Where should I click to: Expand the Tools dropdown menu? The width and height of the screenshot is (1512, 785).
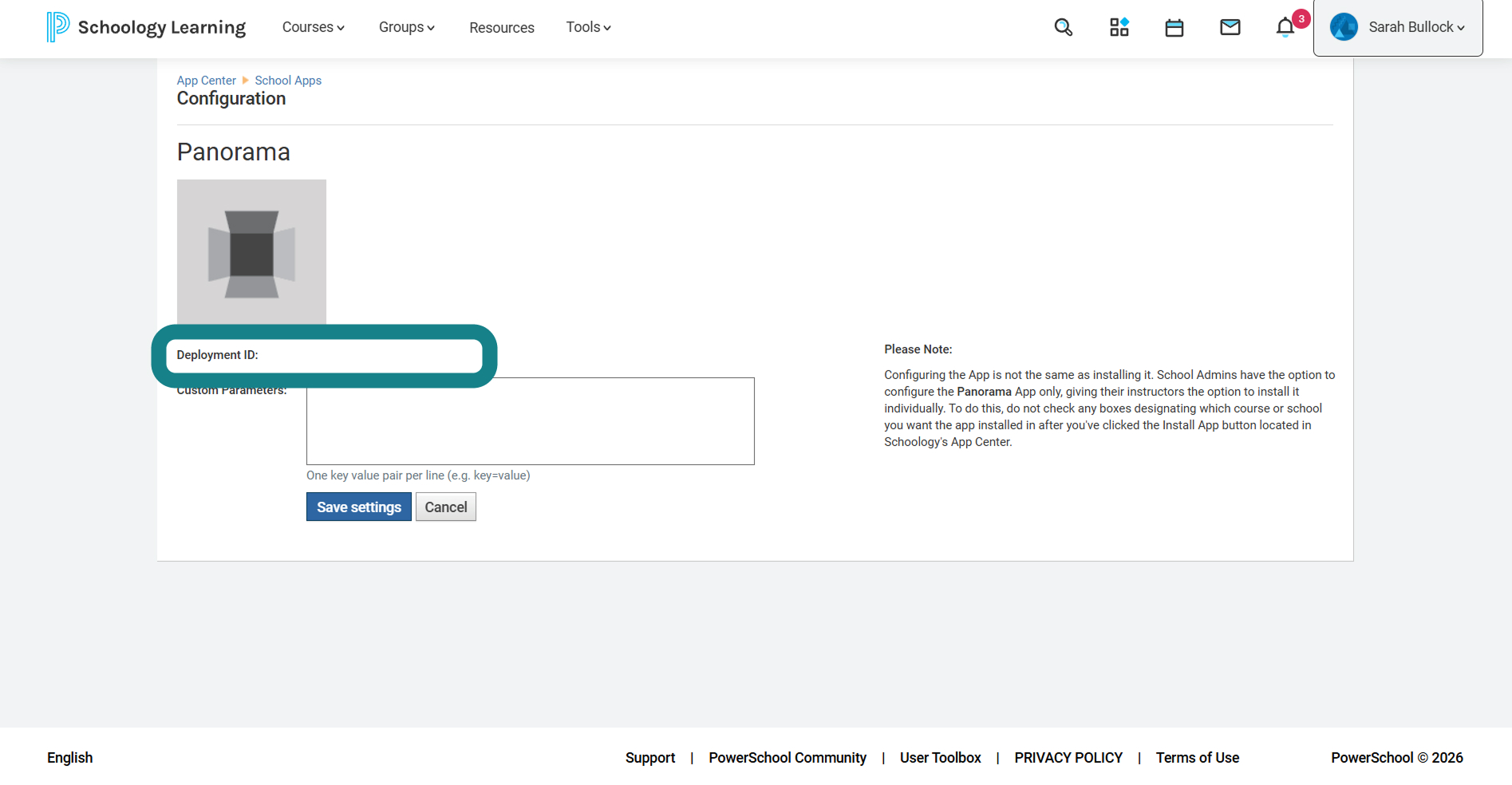click(x=588, y=27)
